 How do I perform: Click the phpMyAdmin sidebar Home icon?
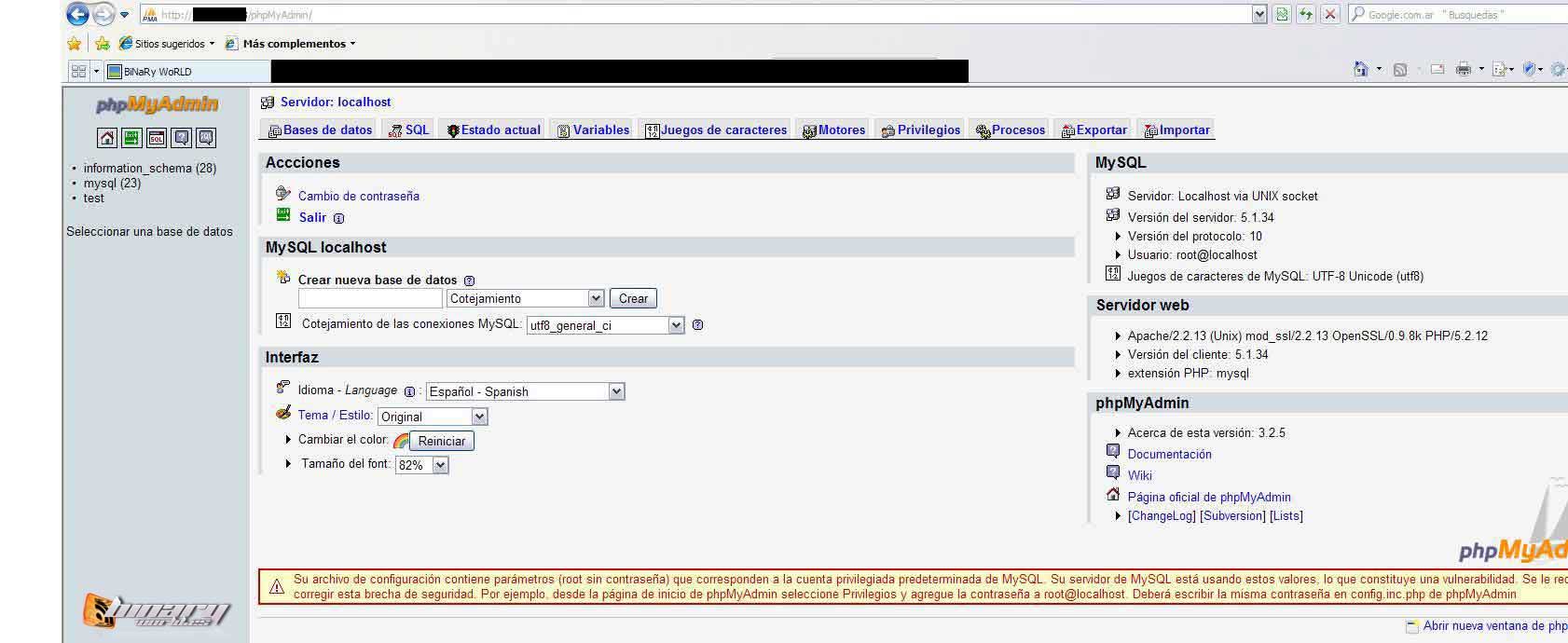[107, 138]
